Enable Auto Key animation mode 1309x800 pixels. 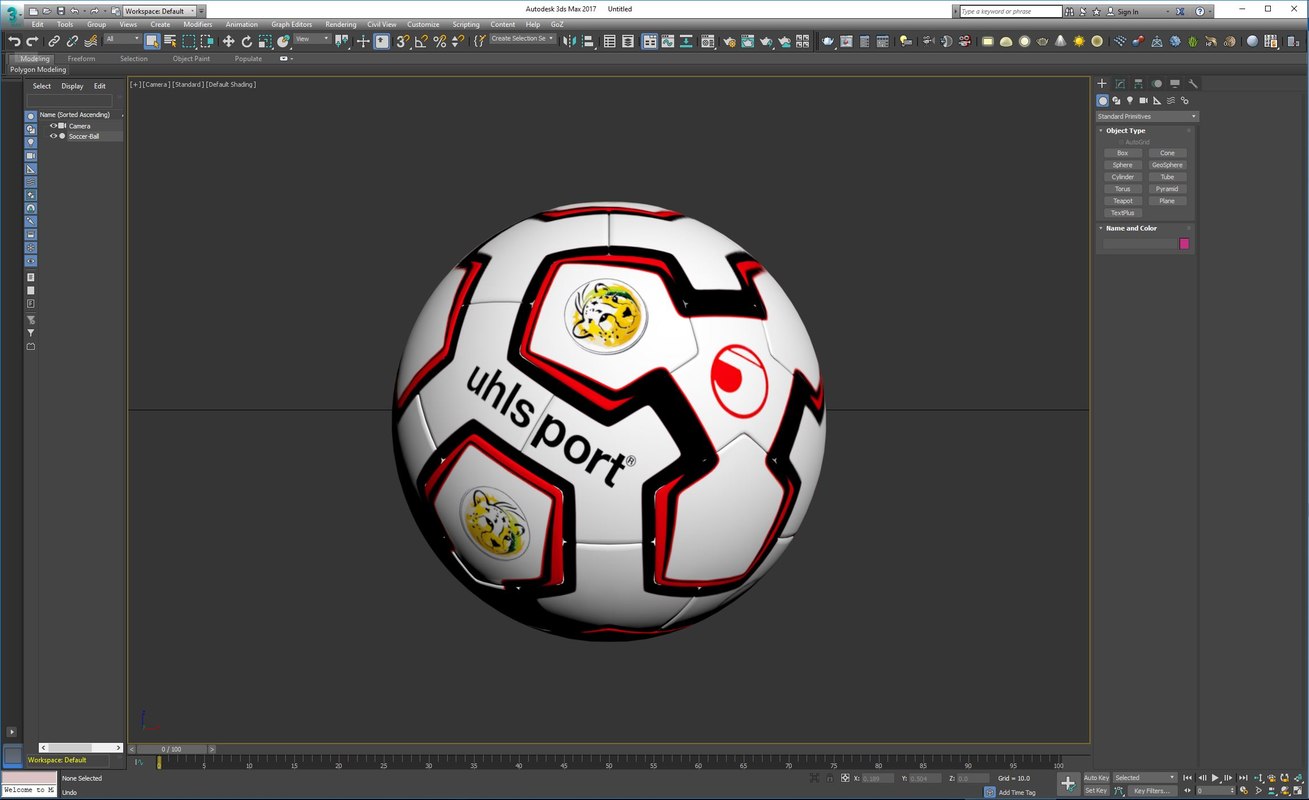click(1096, 777)
